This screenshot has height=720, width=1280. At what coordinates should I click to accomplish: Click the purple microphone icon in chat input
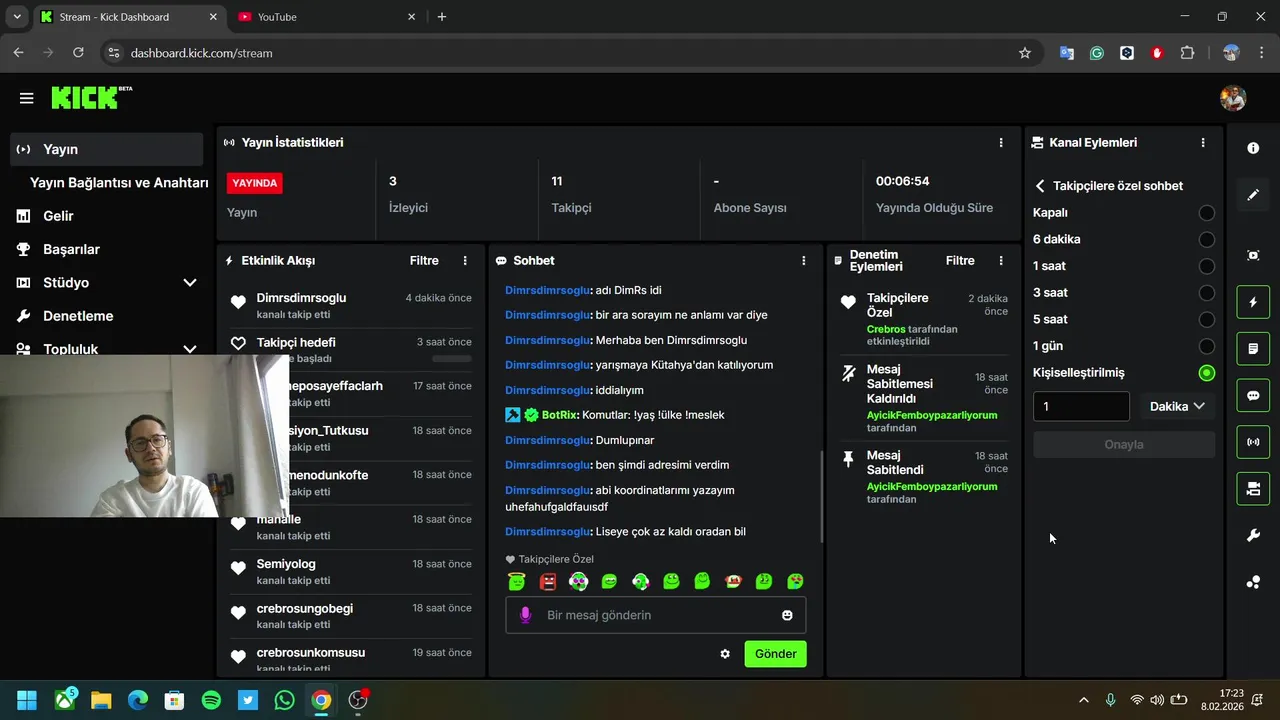click(x=526, y=615)
